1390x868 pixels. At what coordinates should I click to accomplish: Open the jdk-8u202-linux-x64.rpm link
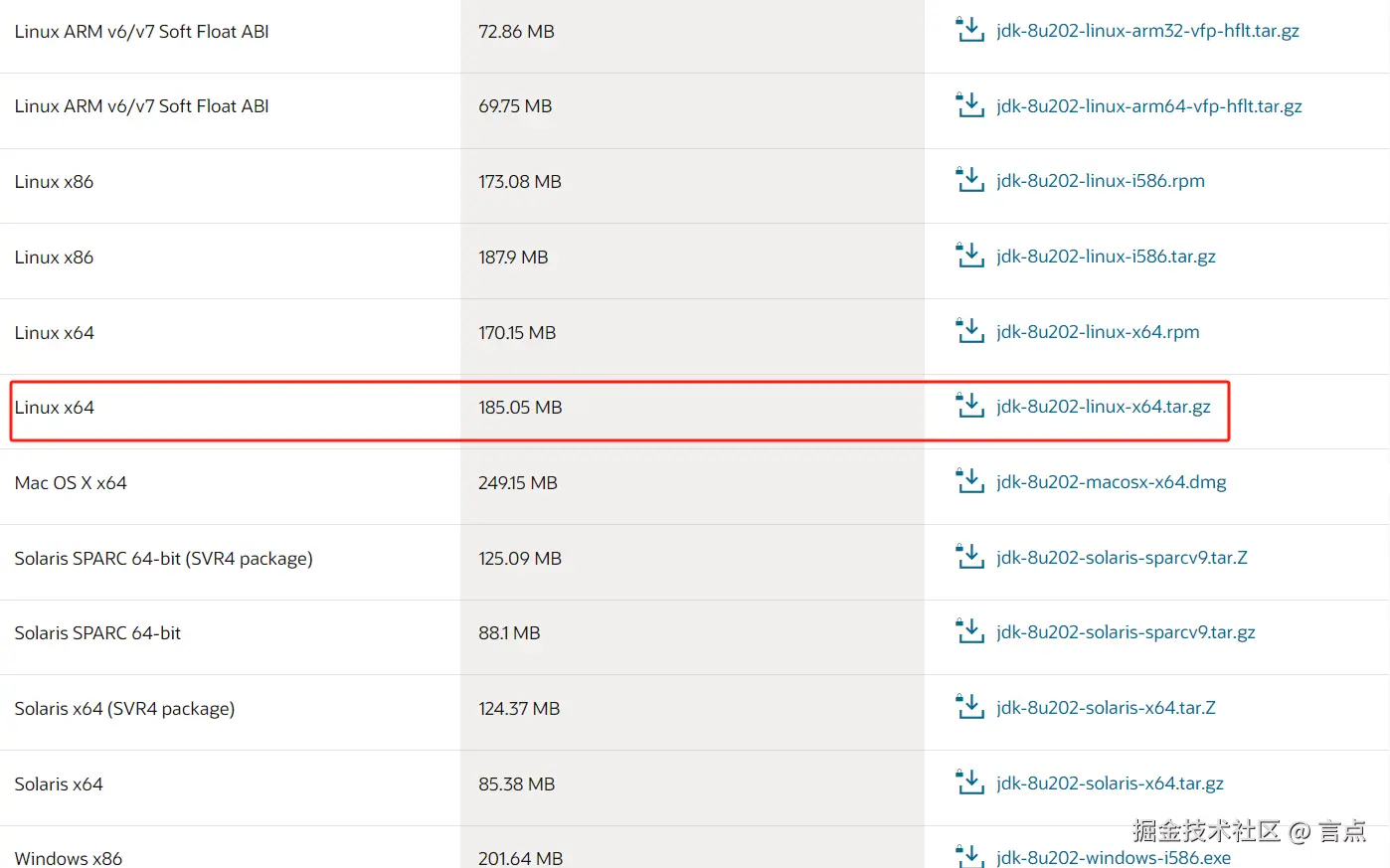tap(1098, 332)
